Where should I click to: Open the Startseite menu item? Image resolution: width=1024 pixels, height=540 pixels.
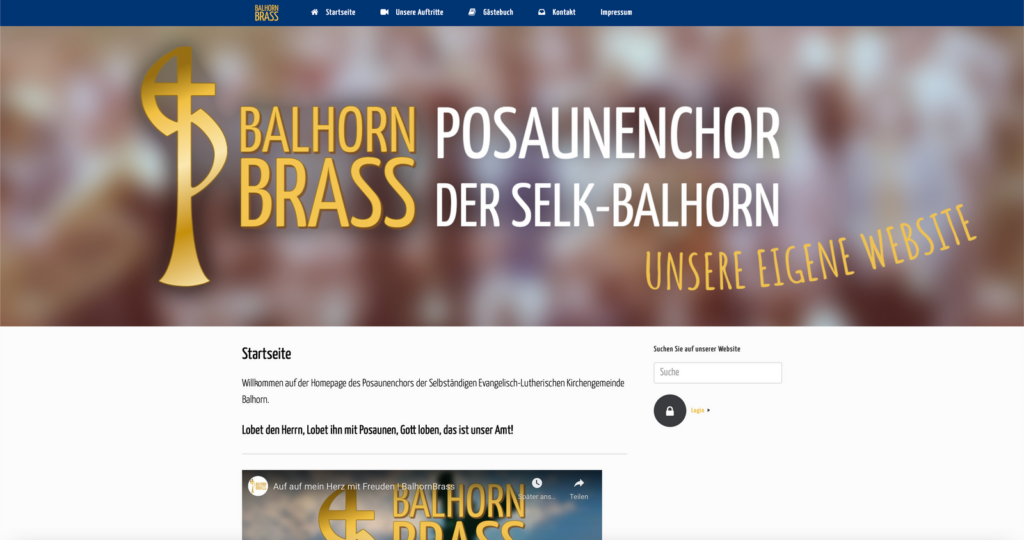340,12
